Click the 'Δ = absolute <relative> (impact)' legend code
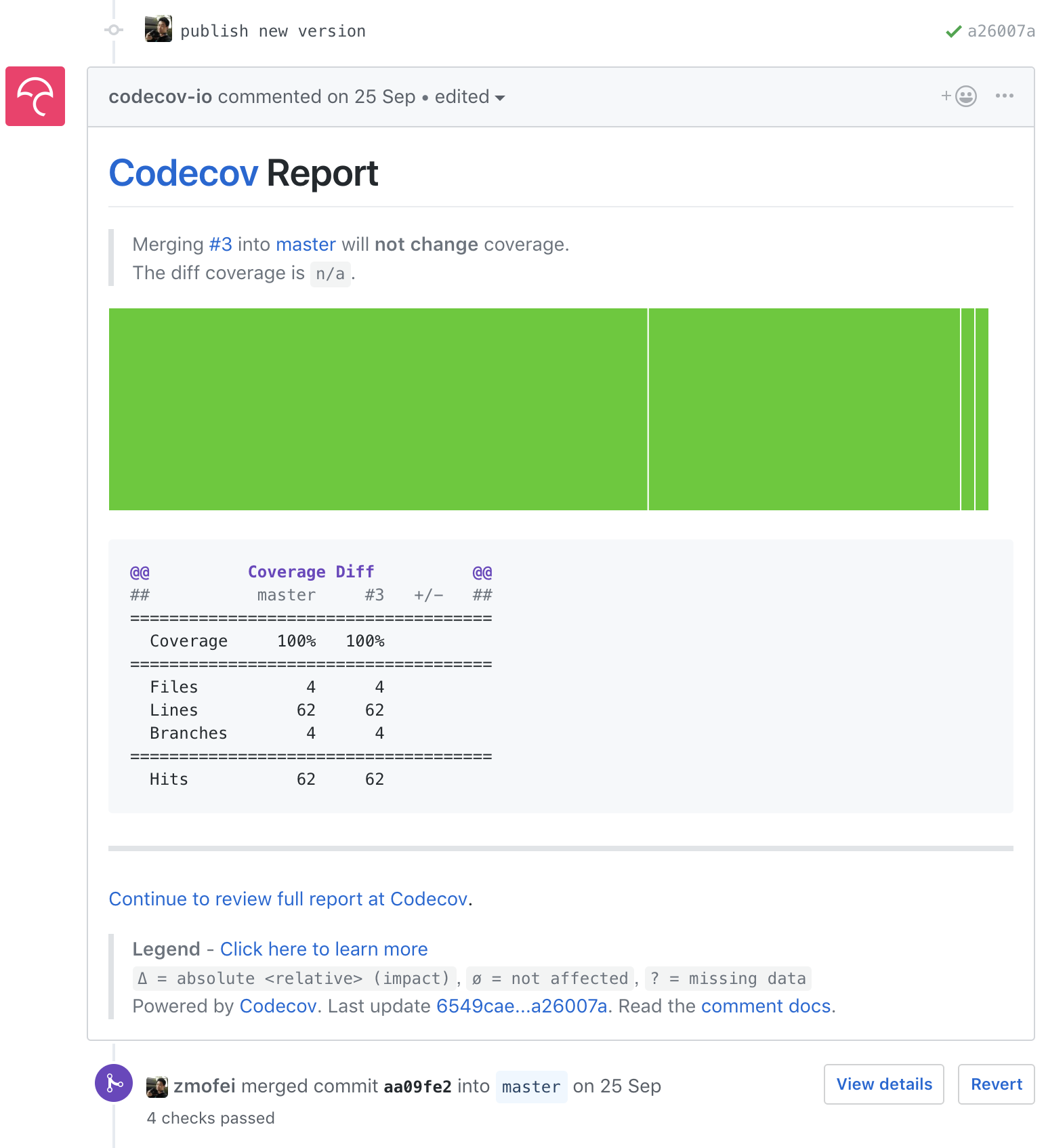The width and height of the screenshot is (1046, 1148). (294, 979)
